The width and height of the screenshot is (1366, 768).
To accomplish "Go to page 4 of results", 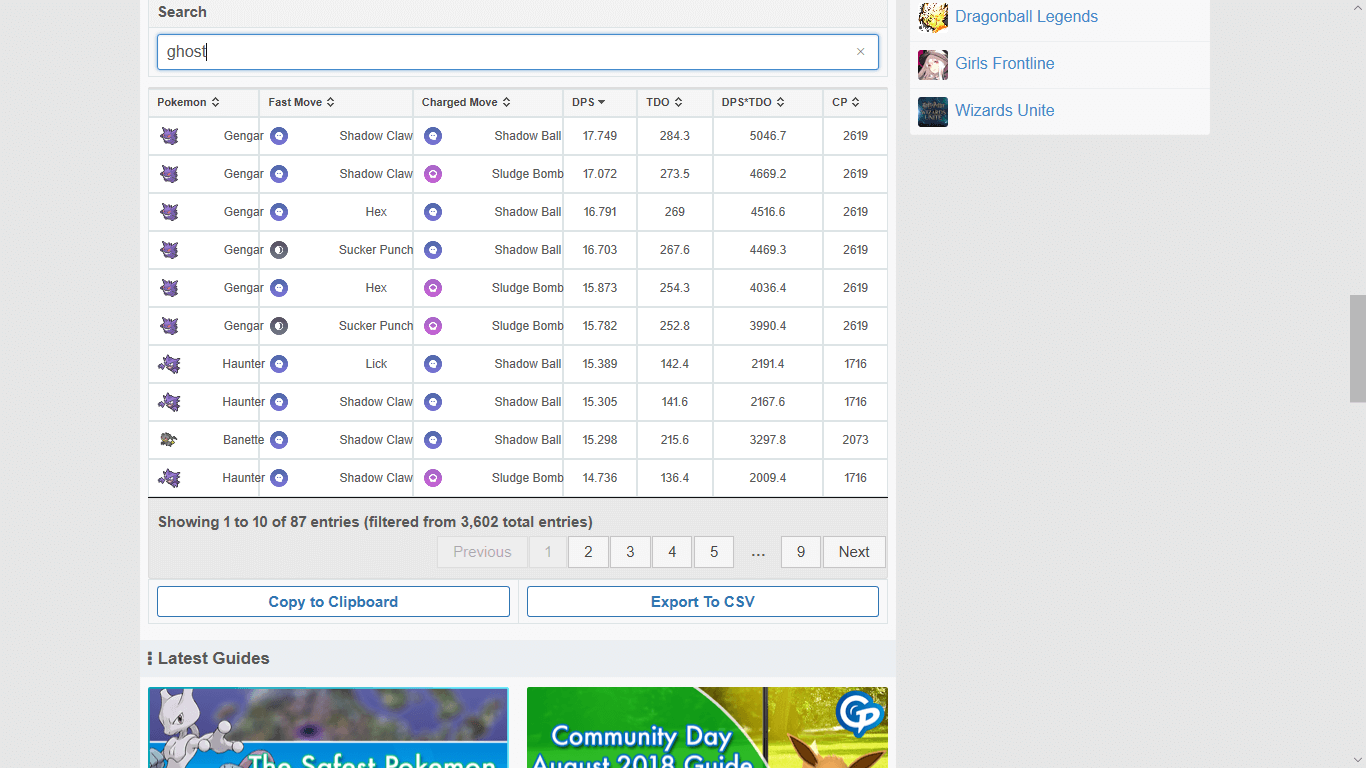I will click(672, 552).
